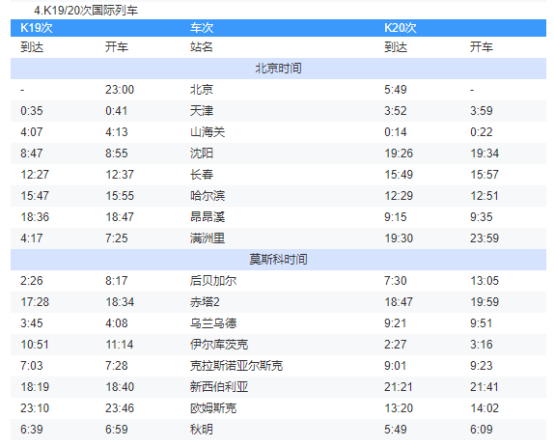
Task: Click K19 arrival time 3:45
Action: point(31,323)
